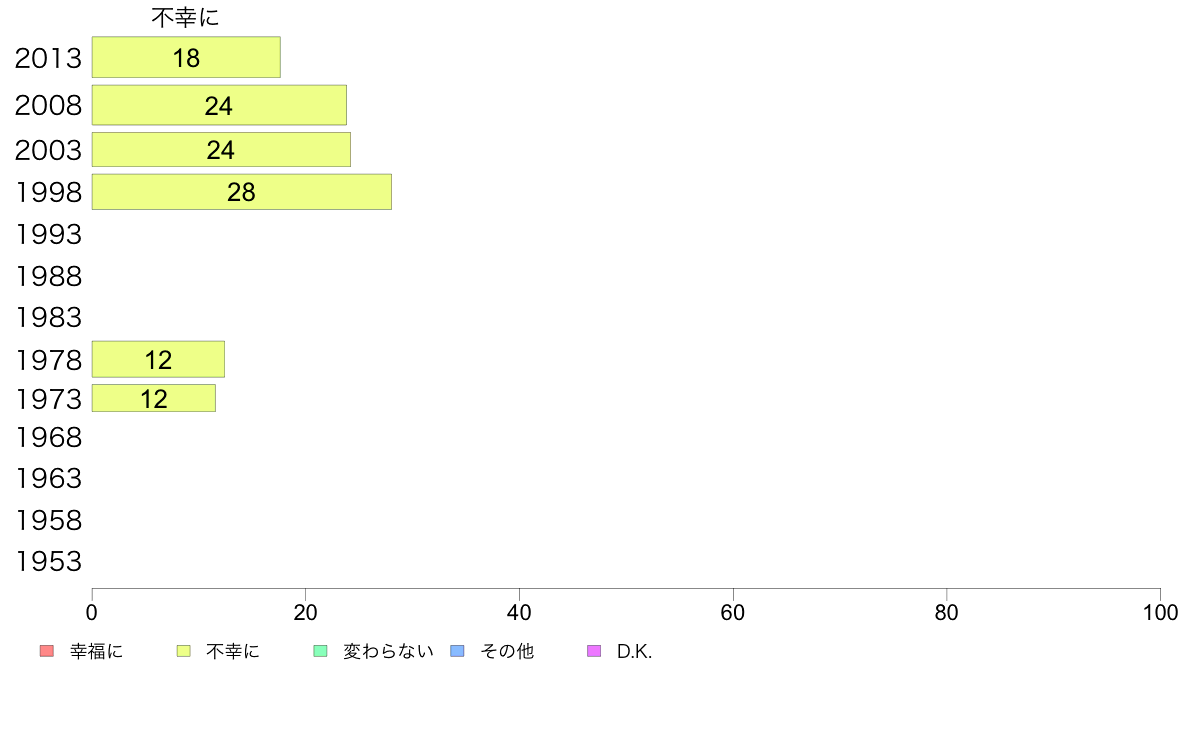The height and width of the screenshot is (736, 1188).
Task: Click the 40 tick on the x-axis
Action: pos(519,612)
